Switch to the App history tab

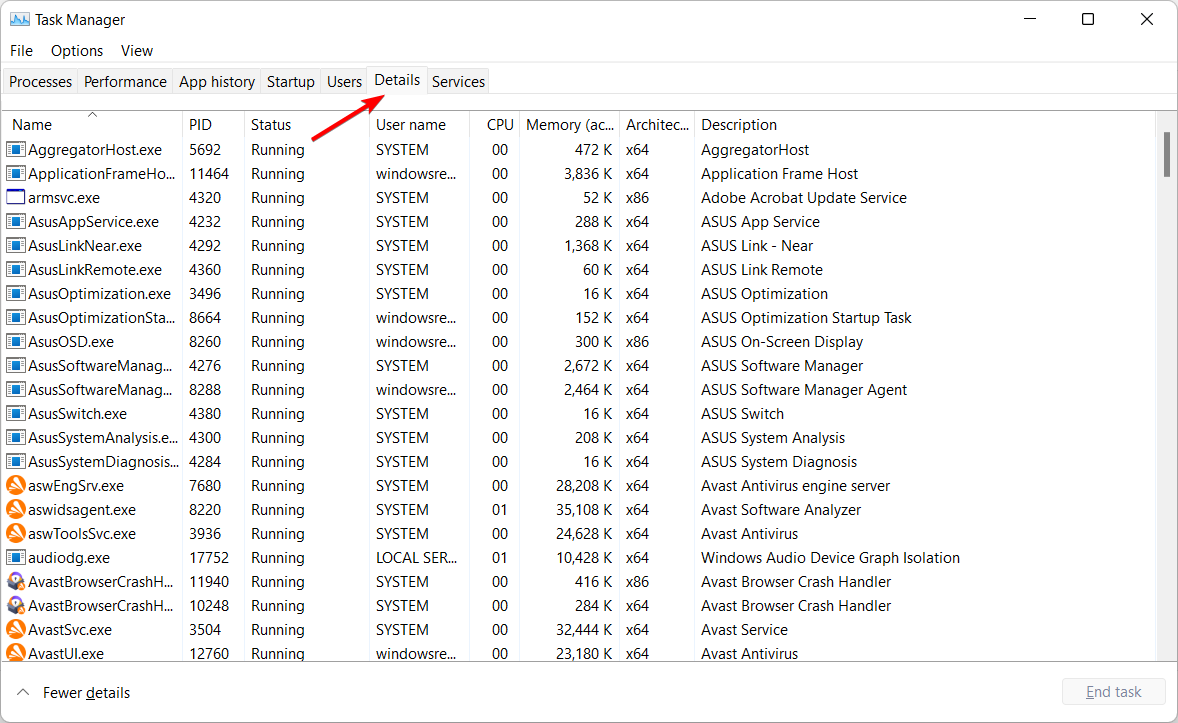[x=217, y=81]
